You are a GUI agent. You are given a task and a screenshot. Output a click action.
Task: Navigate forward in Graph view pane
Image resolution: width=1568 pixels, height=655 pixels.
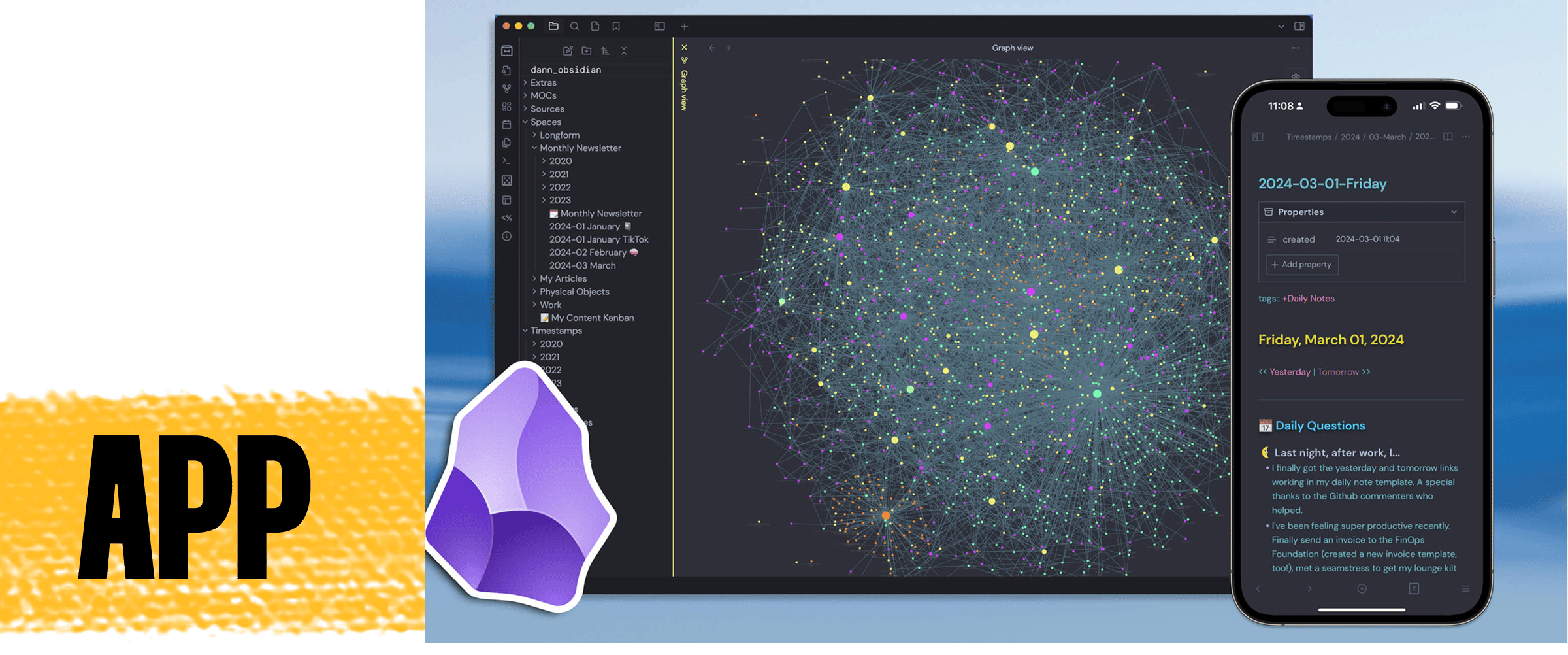click(728, 48)
